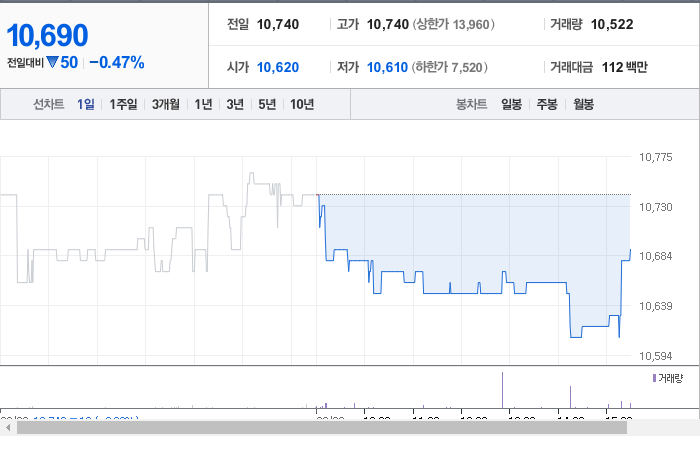Click the 봉차트 label
This screenshot has height=450, width=700.
click(x=471, y=104)
